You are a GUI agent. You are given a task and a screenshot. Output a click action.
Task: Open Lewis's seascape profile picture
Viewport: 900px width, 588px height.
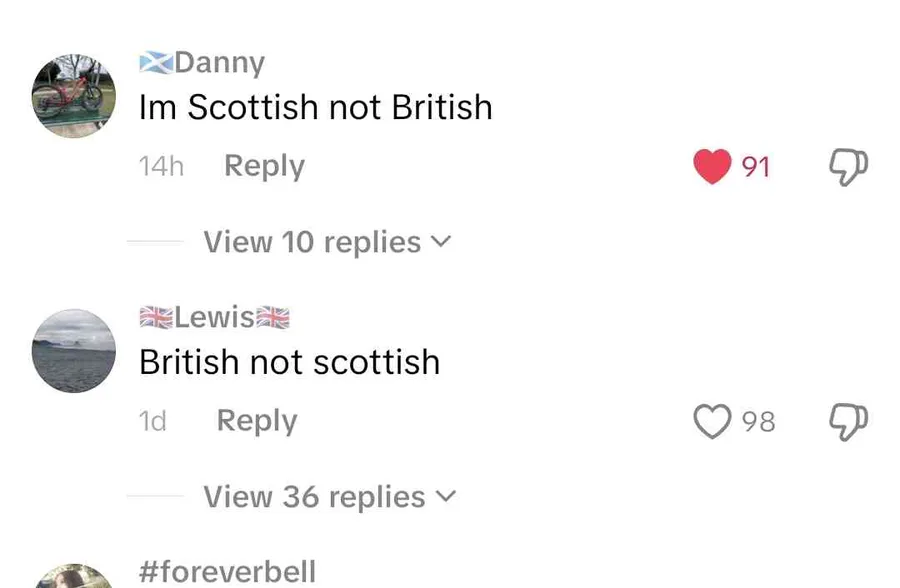(x=74, y=351)
